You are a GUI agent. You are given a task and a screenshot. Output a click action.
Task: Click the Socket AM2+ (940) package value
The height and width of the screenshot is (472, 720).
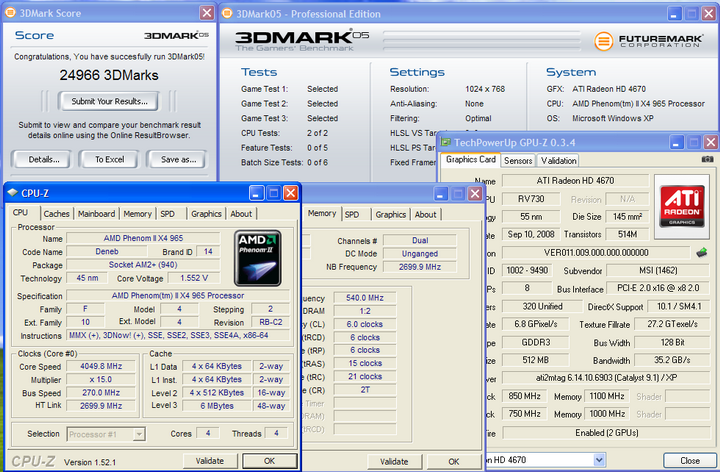[x=143, y=264]
